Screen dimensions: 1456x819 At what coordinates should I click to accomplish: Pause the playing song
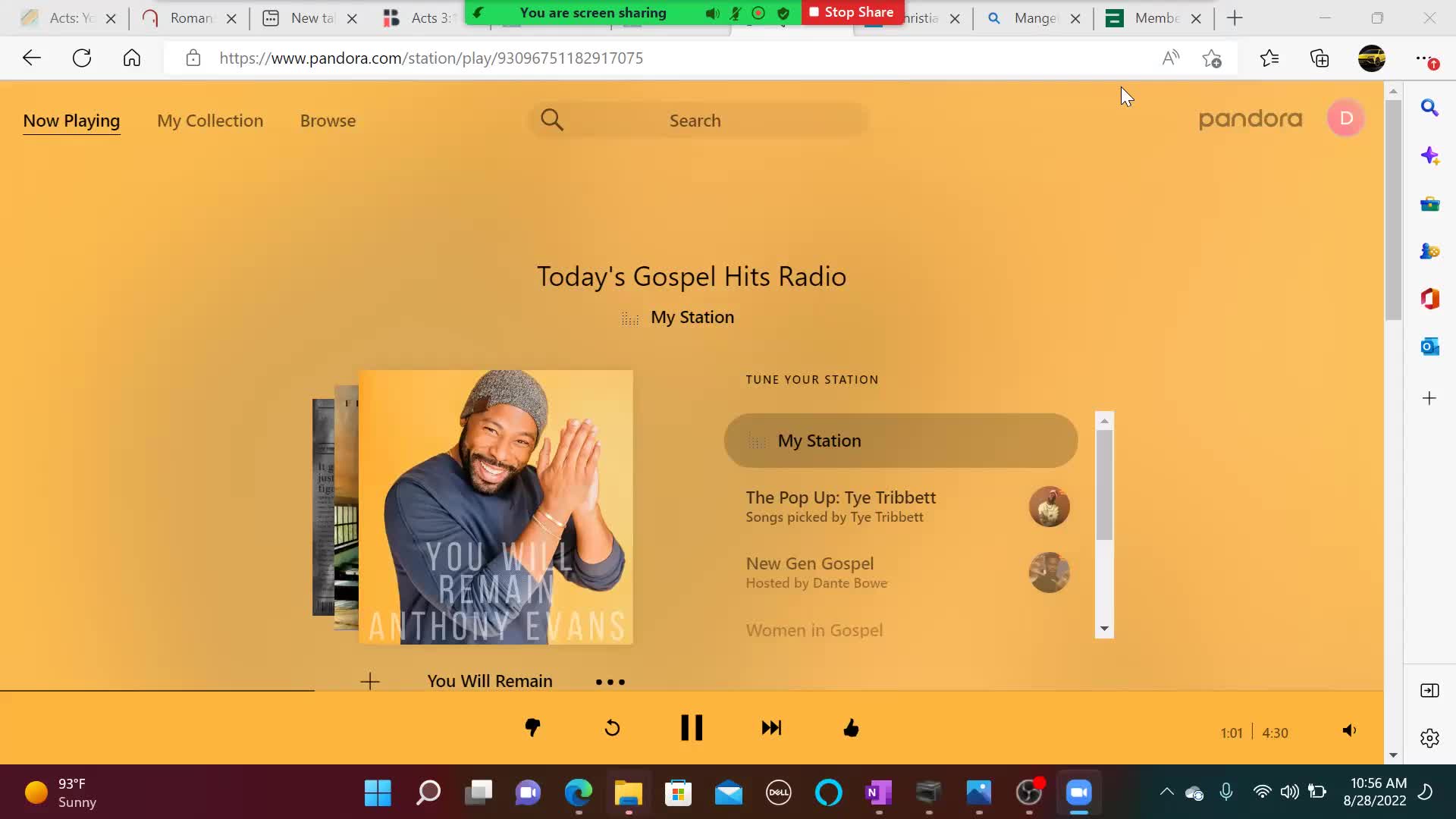[692, 728]
